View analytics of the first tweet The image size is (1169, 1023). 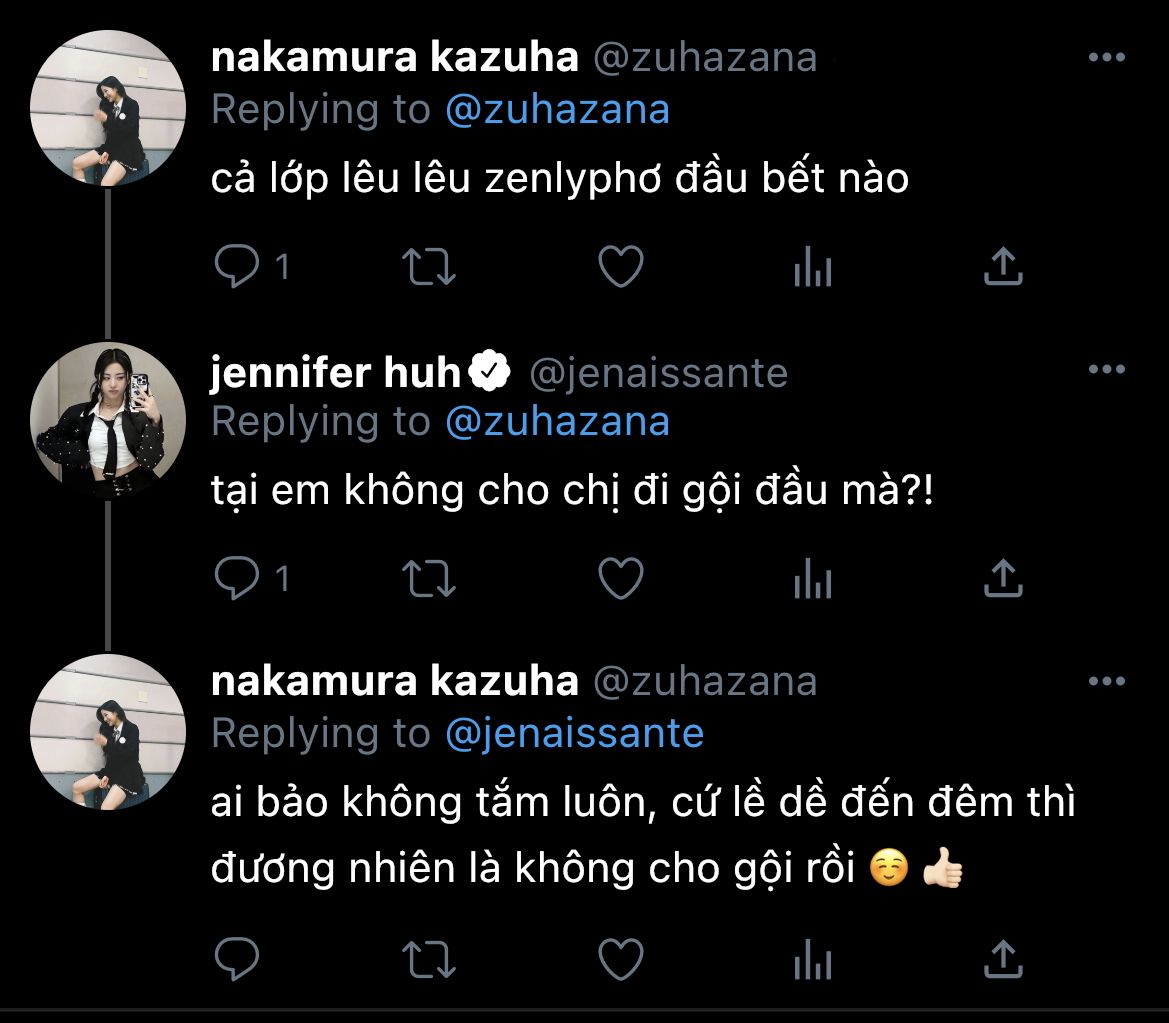[x=812, y=267]
